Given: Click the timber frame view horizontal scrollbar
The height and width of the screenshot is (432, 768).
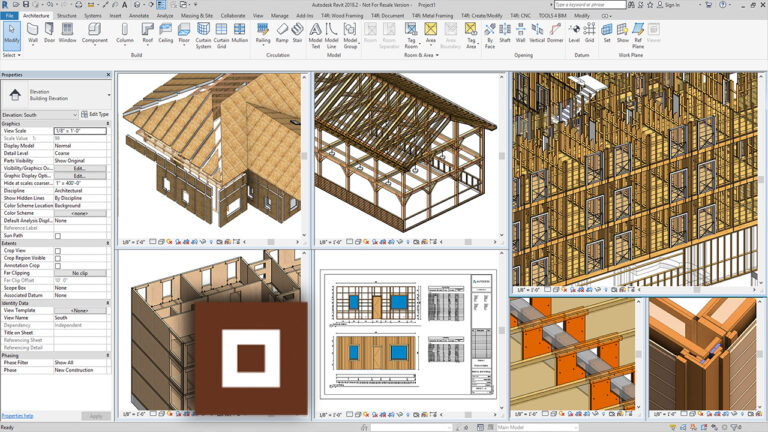Looking at the screenshot, I should (468, 242).
